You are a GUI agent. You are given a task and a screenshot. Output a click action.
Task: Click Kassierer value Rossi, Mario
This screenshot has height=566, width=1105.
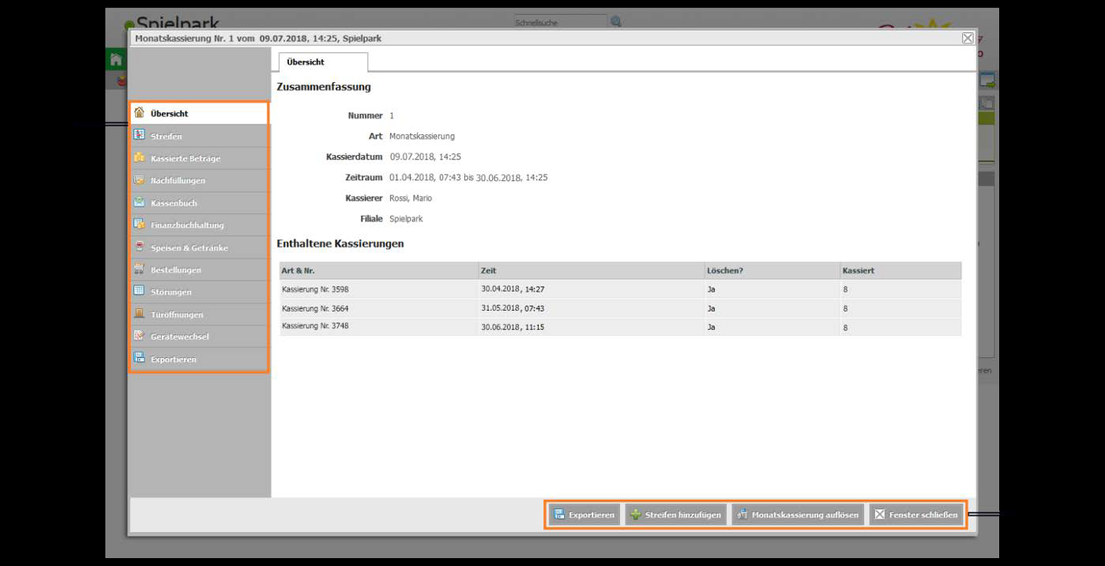pos(411,199)
